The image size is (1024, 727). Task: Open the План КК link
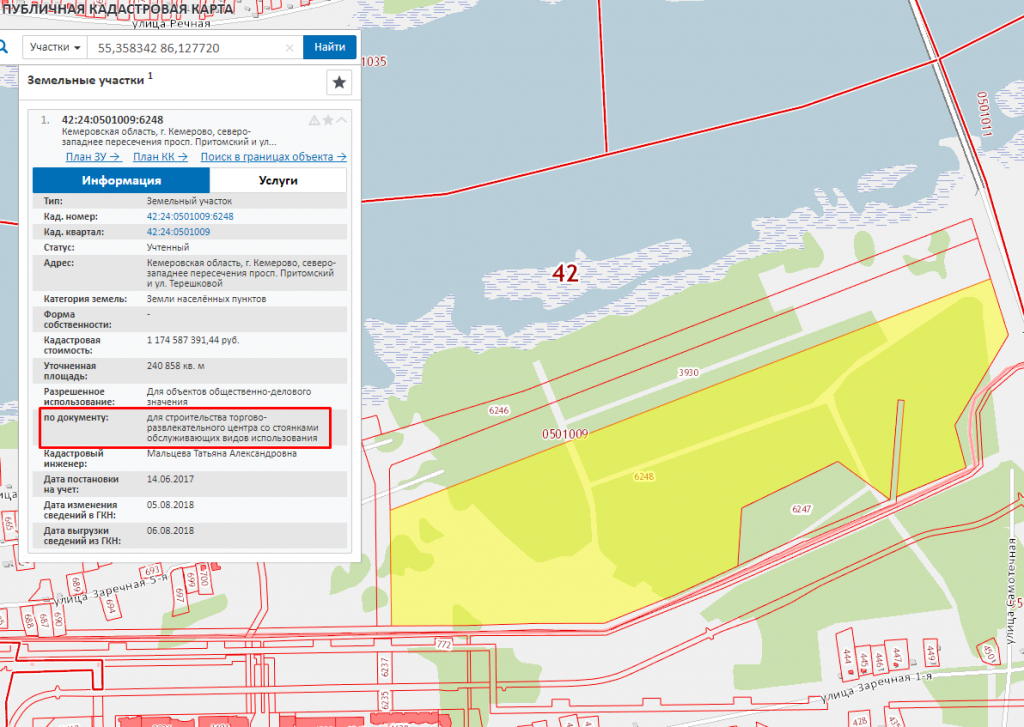[x=160, y=156]
